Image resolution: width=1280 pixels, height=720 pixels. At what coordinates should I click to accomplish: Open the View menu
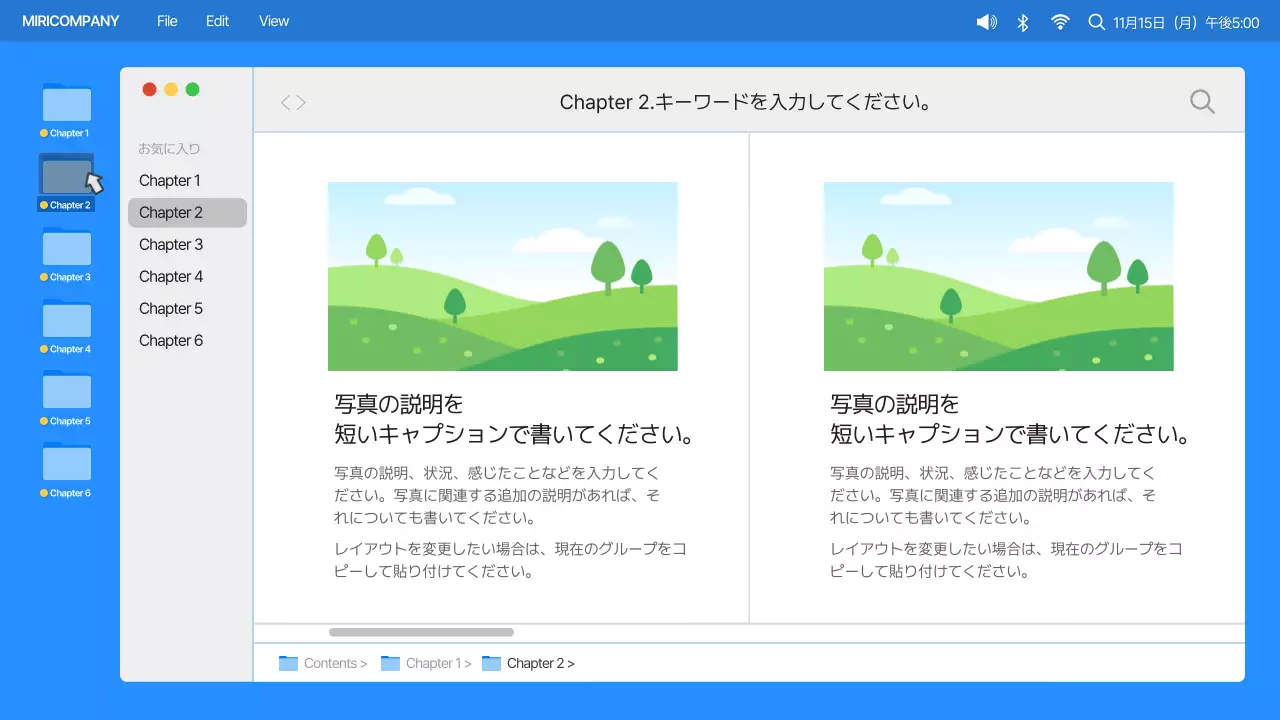[273, 20]
